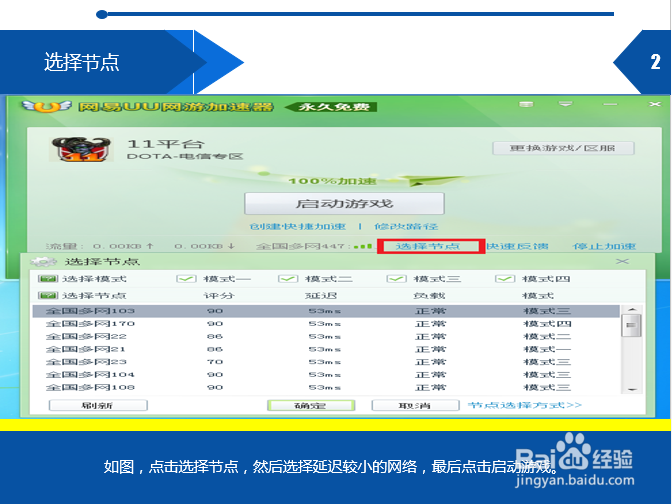
Task: Click the UU winged logo icon
Action: pyautogui.click(x=46, y=105)
